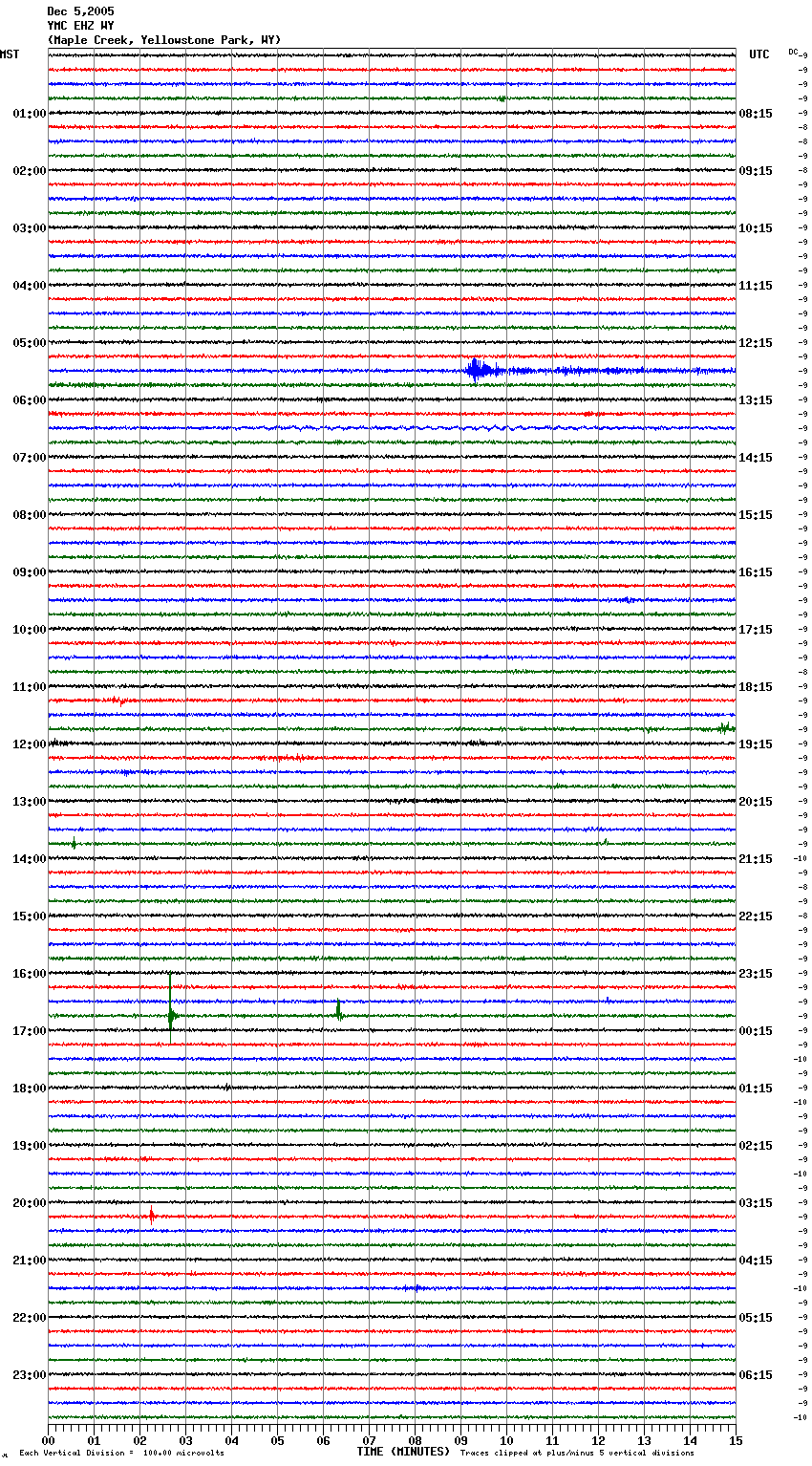Image resolution: width=812 pixels, height=1466 pixels.
Task: Click the MST timezone header
Action: [x=10, y=54]
